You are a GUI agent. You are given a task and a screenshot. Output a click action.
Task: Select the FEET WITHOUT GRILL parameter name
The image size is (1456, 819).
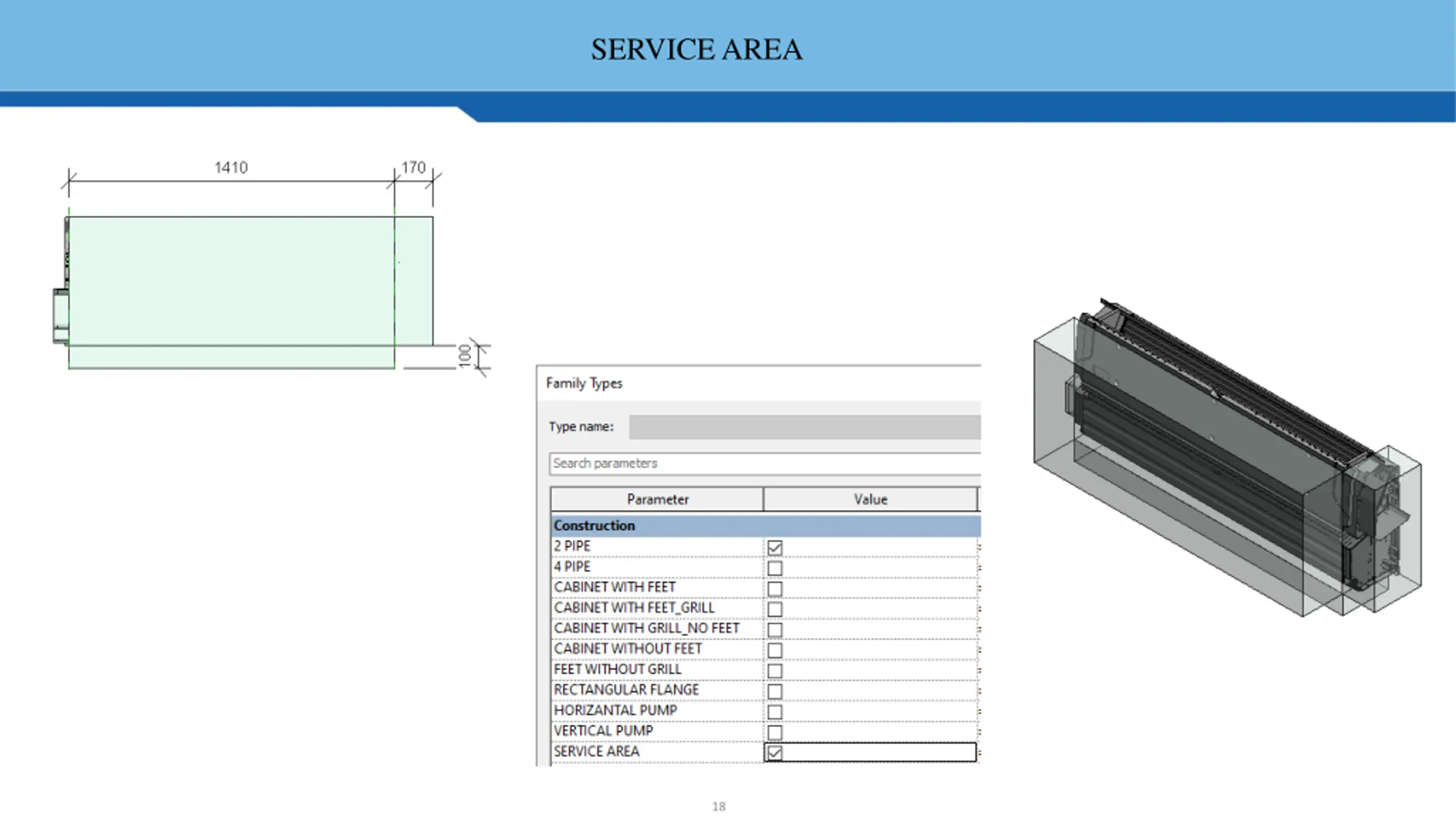point(617,669)
